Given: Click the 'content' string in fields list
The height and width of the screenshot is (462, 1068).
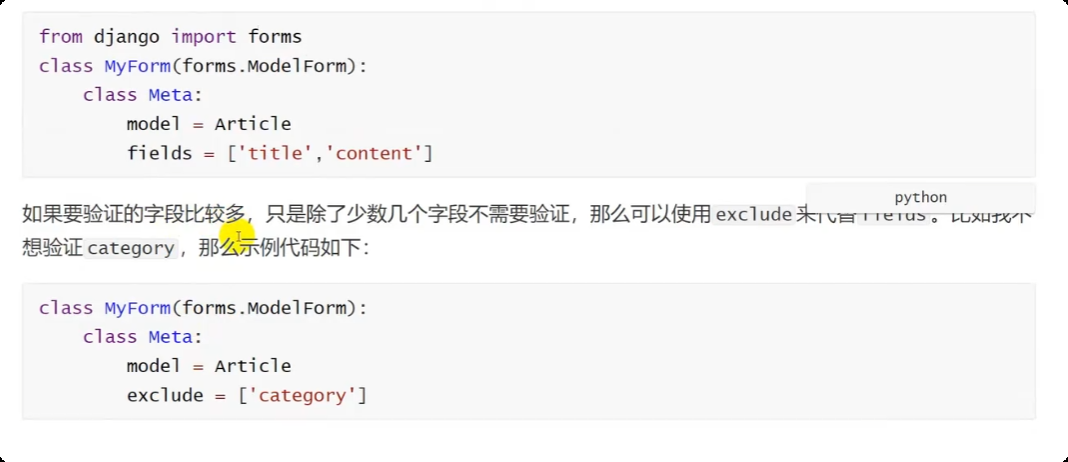Looking at the screenshot, I should [x=379, y=153].
